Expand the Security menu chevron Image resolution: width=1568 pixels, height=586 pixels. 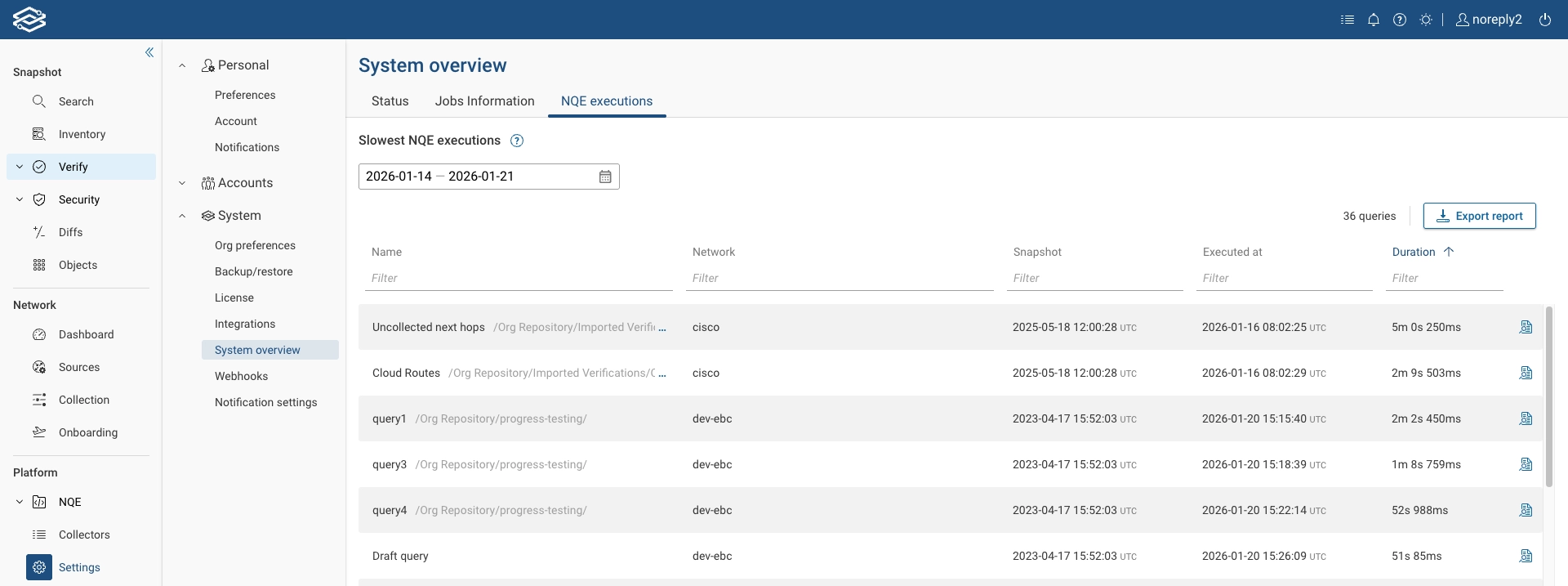pyautogui.click(x=20, y=199)
